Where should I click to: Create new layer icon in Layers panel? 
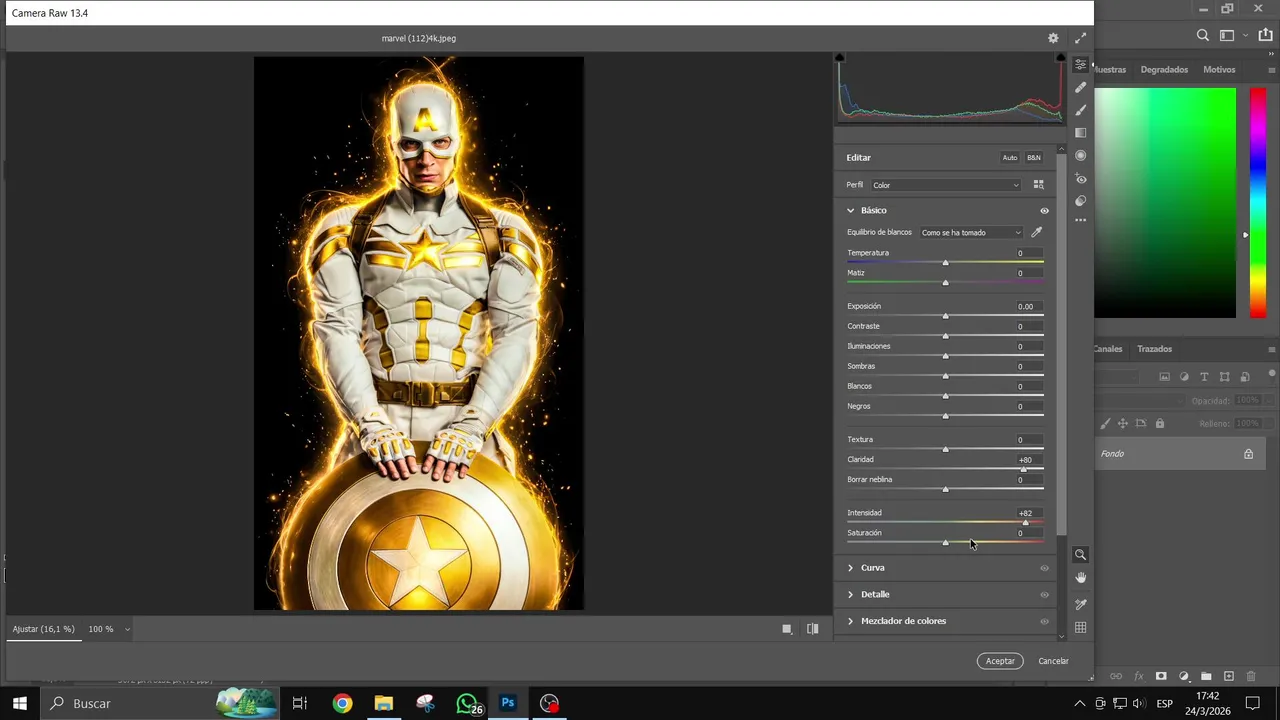(1229, 677)
